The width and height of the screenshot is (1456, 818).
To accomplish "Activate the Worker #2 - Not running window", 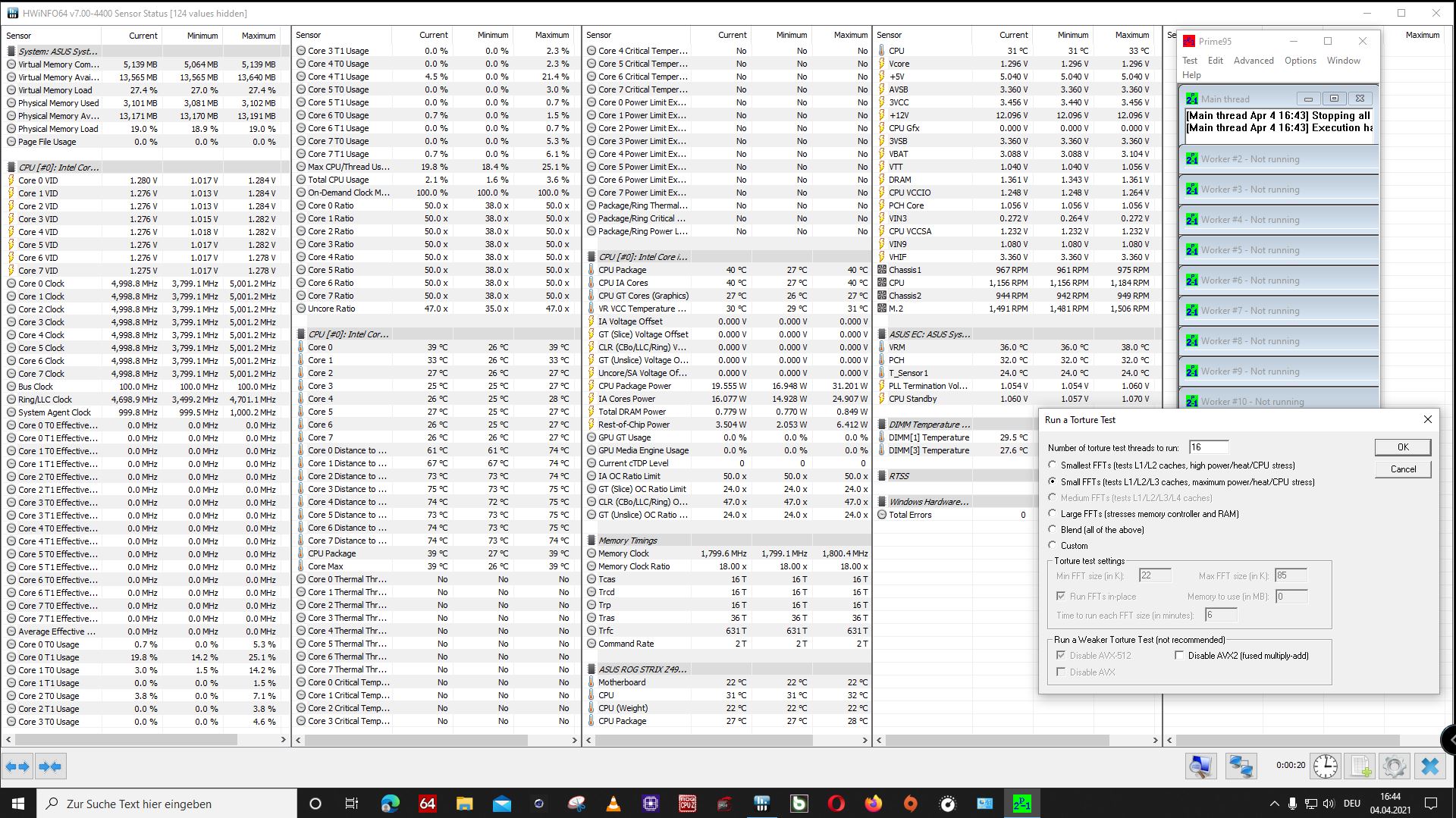I will (1279, 159).
